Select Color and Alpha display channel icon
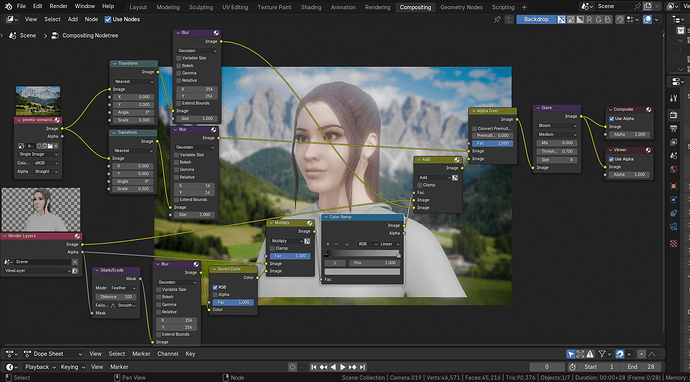The width and height of the screenshot is (690, 382). click(562, 19)
